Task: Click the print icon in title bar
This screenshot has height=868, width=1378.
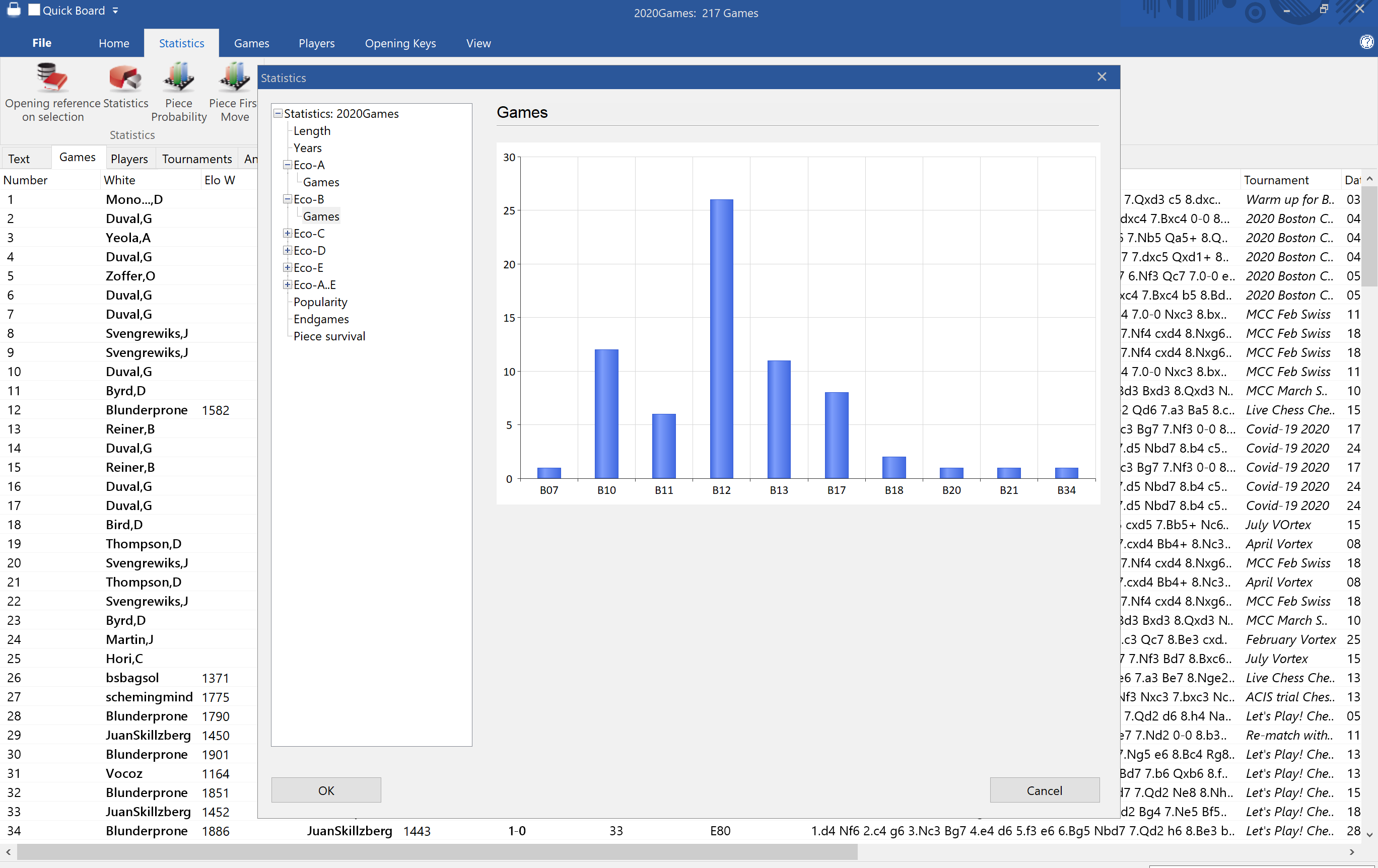Action: click(13, 10)
